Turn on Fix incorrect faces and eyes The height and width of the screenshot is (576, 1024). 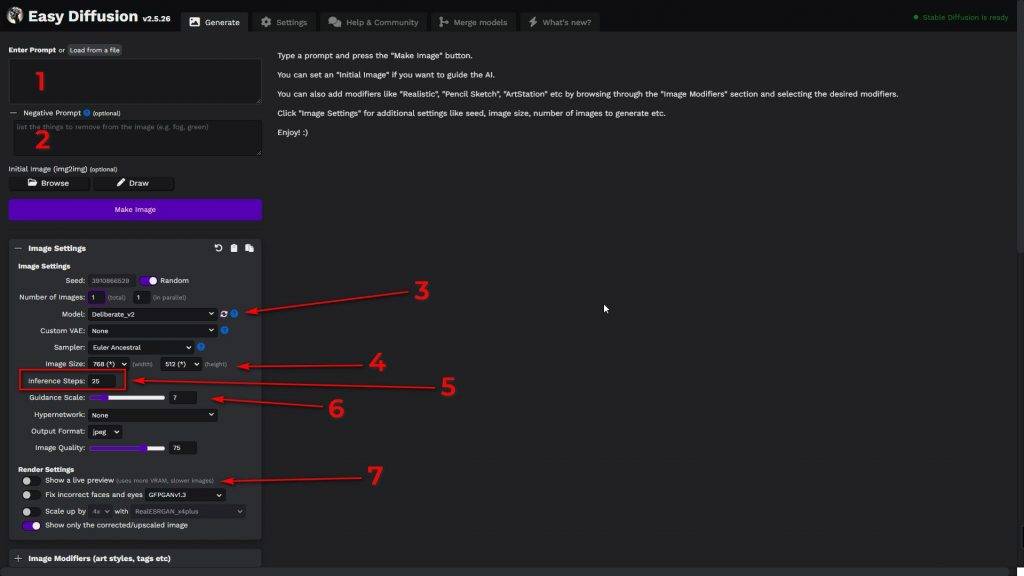(32, 495)
